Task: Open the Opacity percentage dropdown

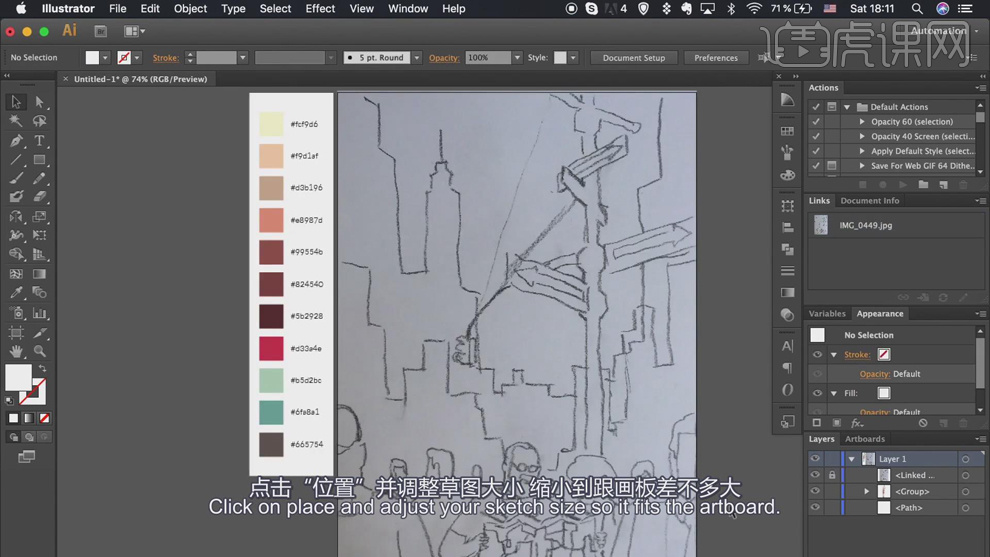Action: [x=517, y=58]
